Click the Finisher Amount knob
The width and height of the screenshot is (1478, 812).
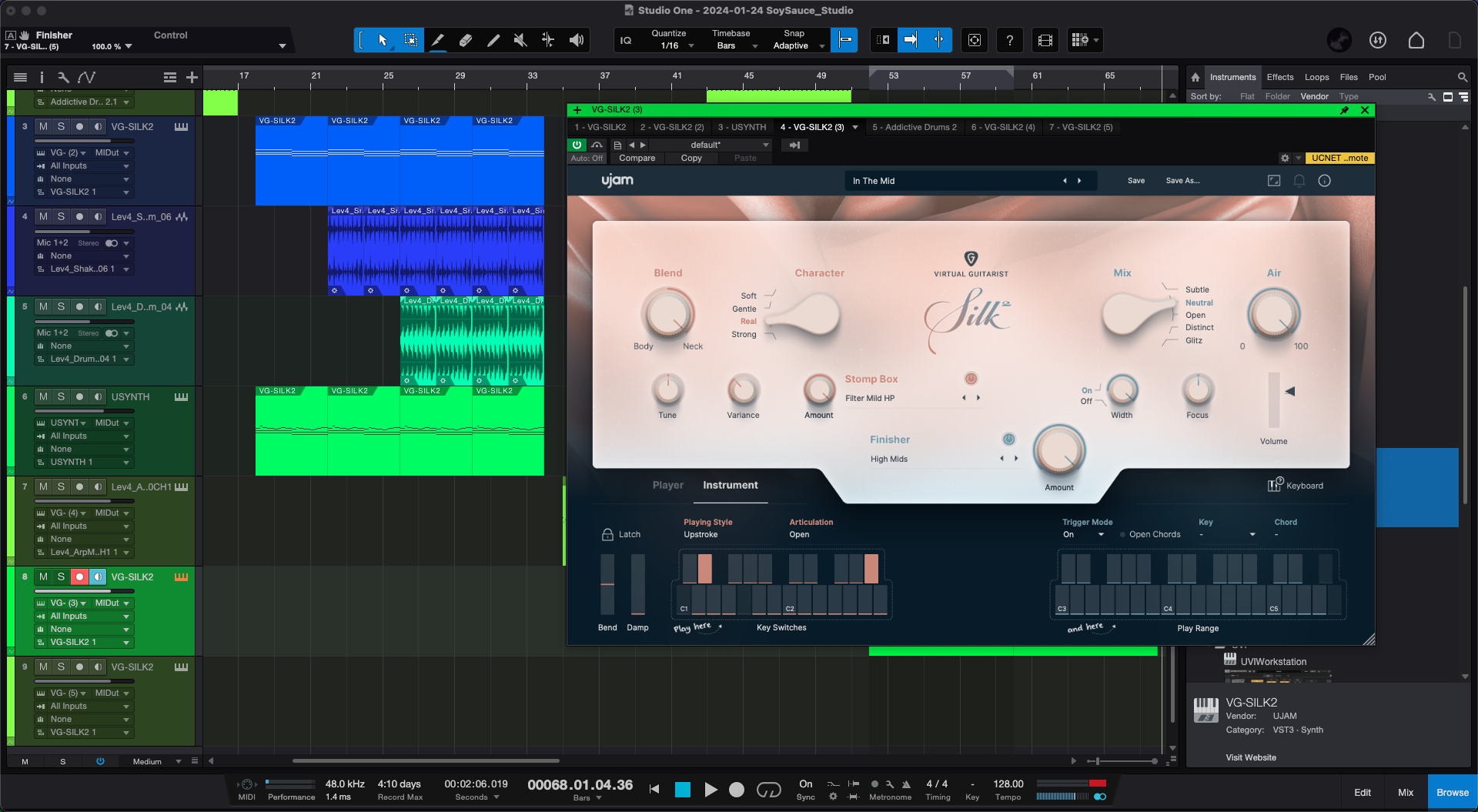(1059, 451)
